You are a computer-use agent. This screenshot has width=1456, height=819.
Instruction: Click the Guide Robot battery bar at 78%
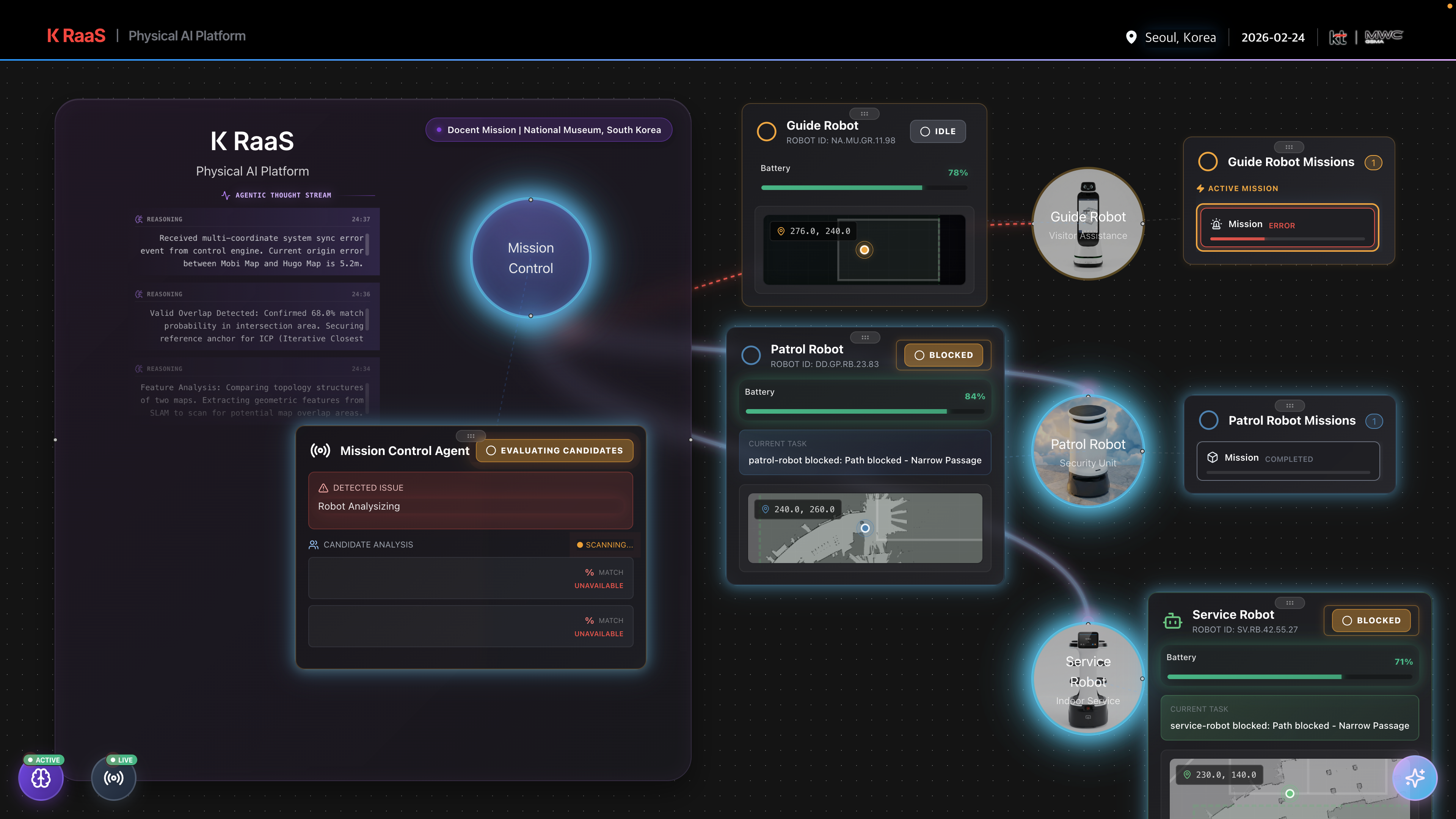[864, 188]
